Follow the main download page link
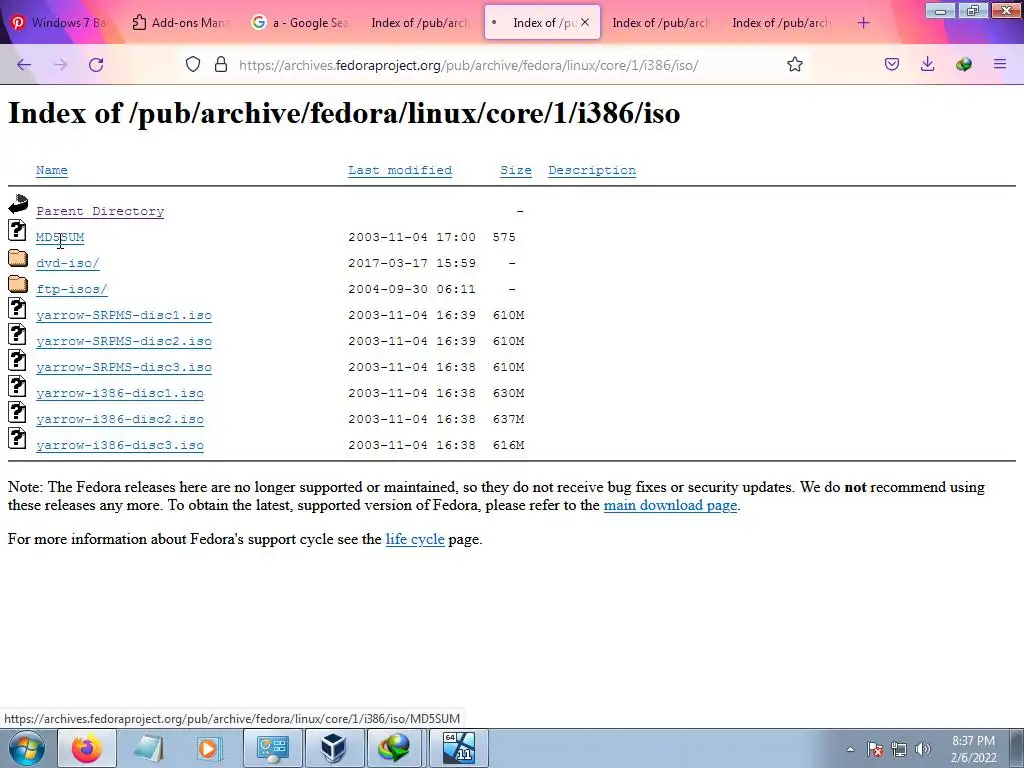This screenshot has height=768, width=1024. (670, 505)
